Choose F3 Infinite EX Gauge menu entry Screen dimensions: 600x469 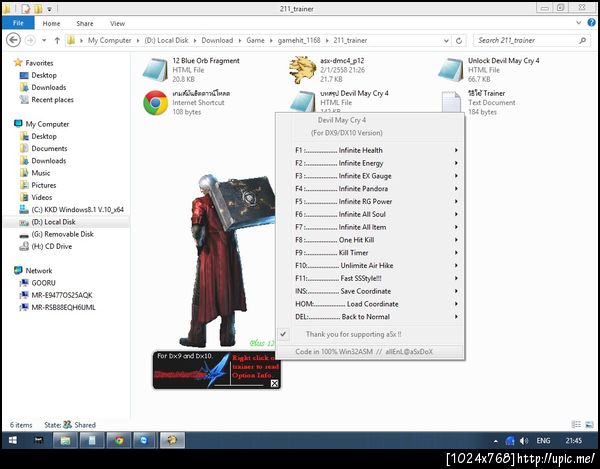(x=370, y=176)
